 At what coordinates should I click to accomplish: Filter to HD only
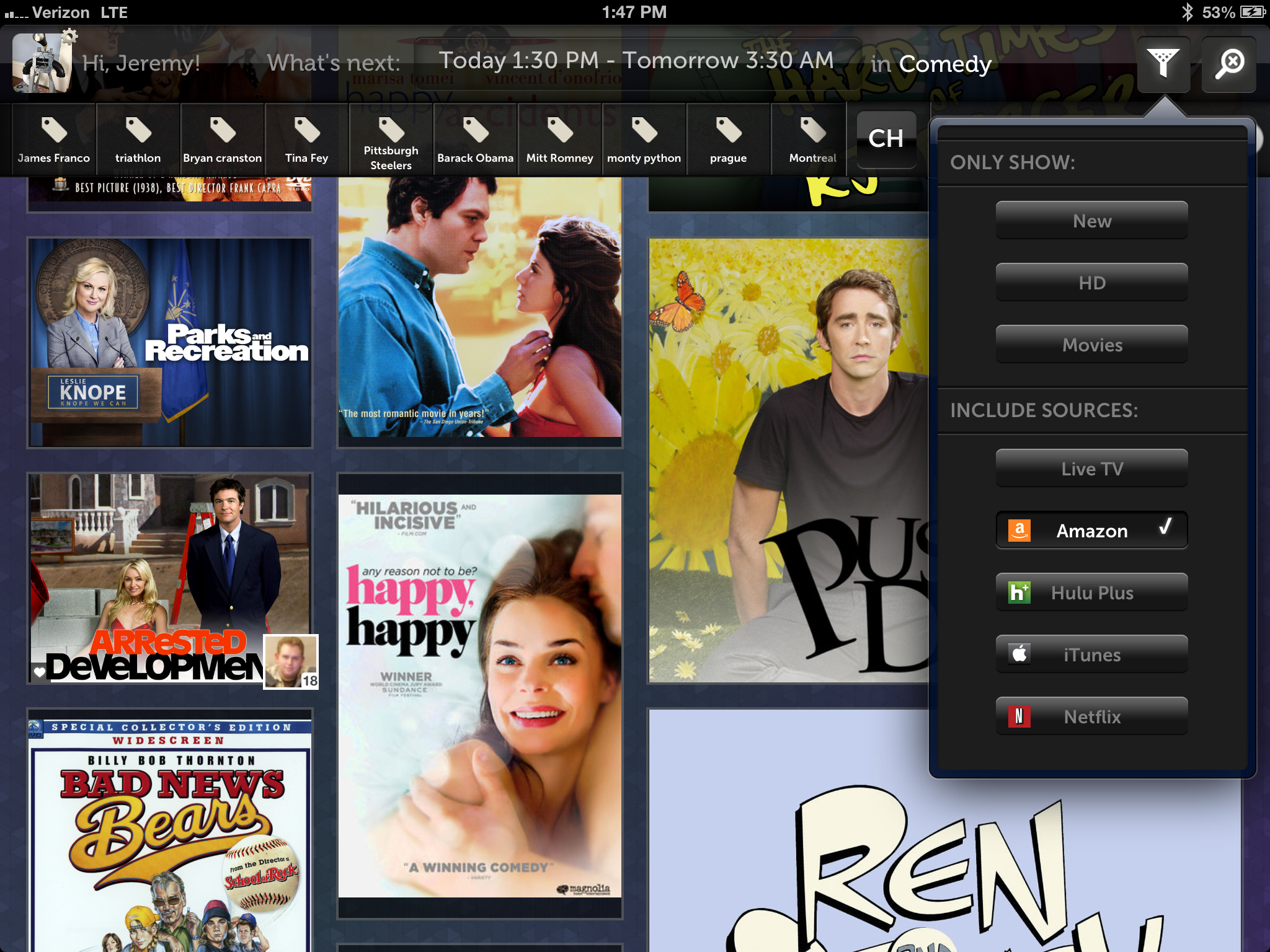coord(1091,283)
